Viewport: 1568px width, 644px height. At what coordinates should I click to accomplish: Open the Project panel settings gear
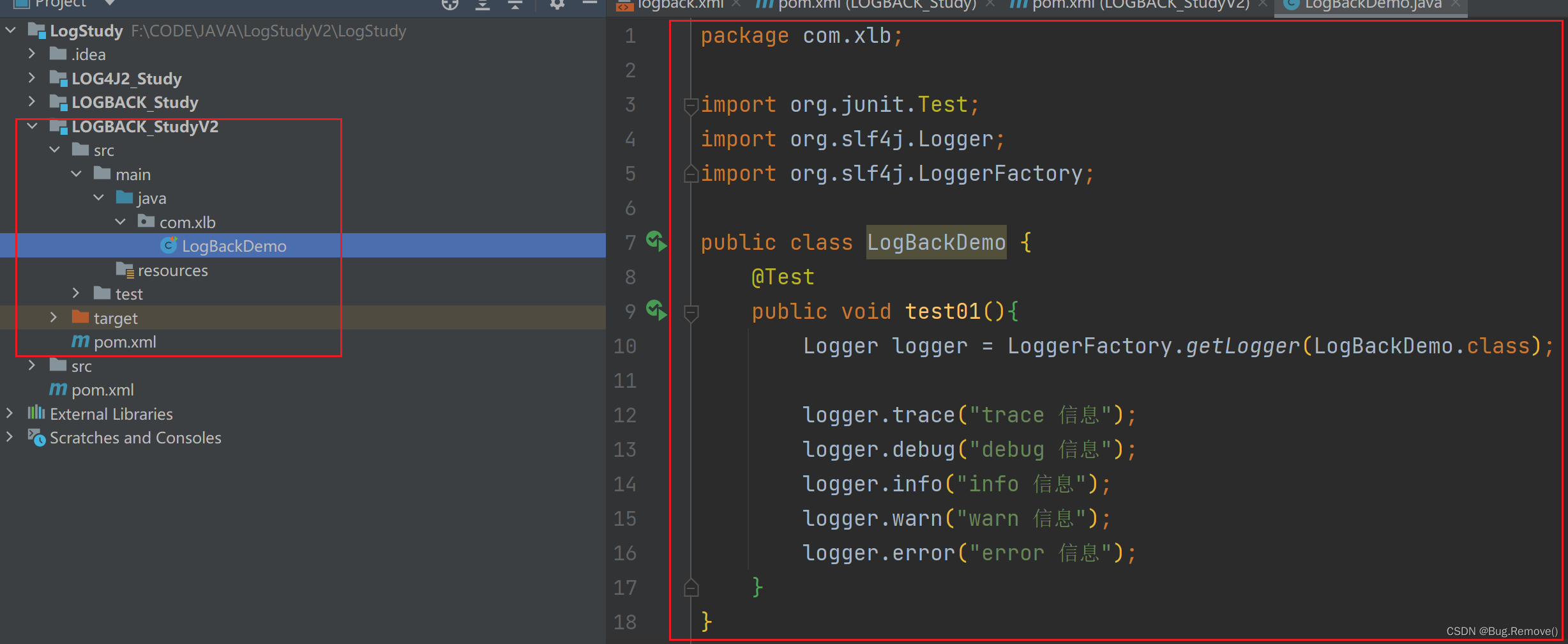click(557, 6)
